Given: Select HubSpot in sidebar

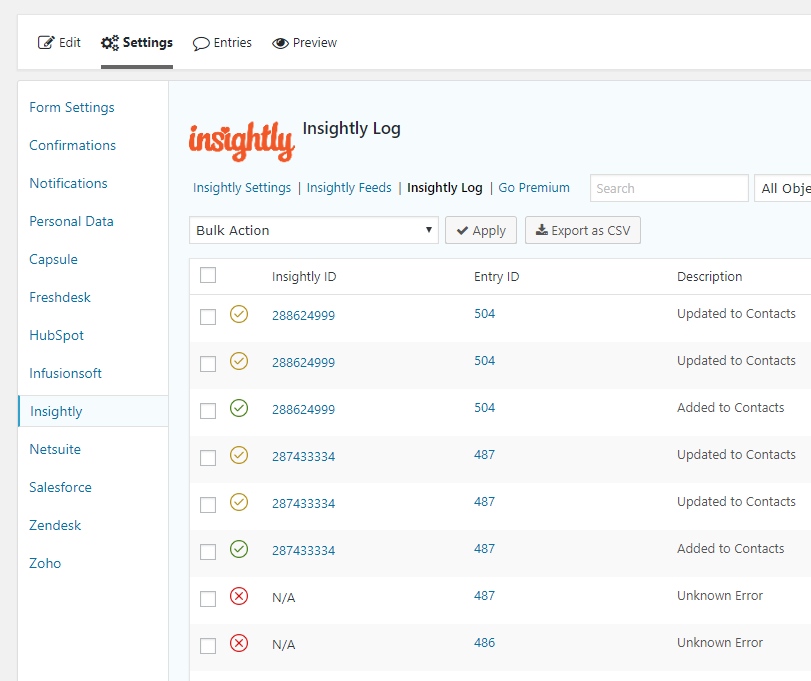Looking at the screenshot, I should [x=56, y=336].
